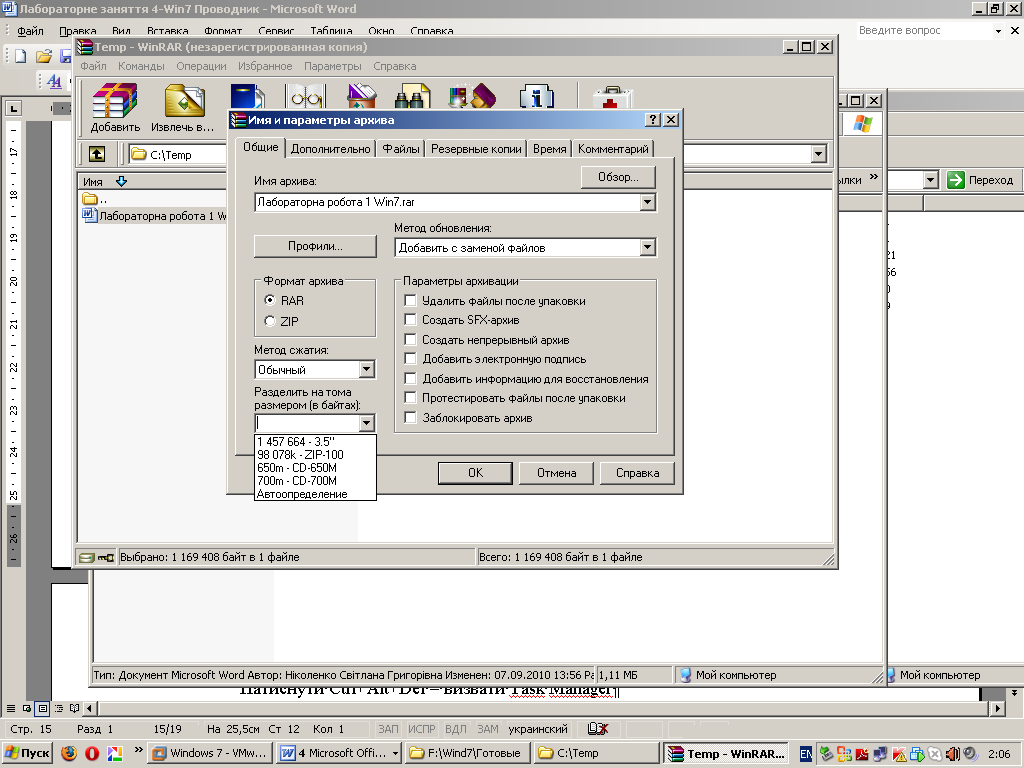1024x768 pixels.
Task: Choose 98 078k - ZIP-100 volume size
Action: coord(315,455)
